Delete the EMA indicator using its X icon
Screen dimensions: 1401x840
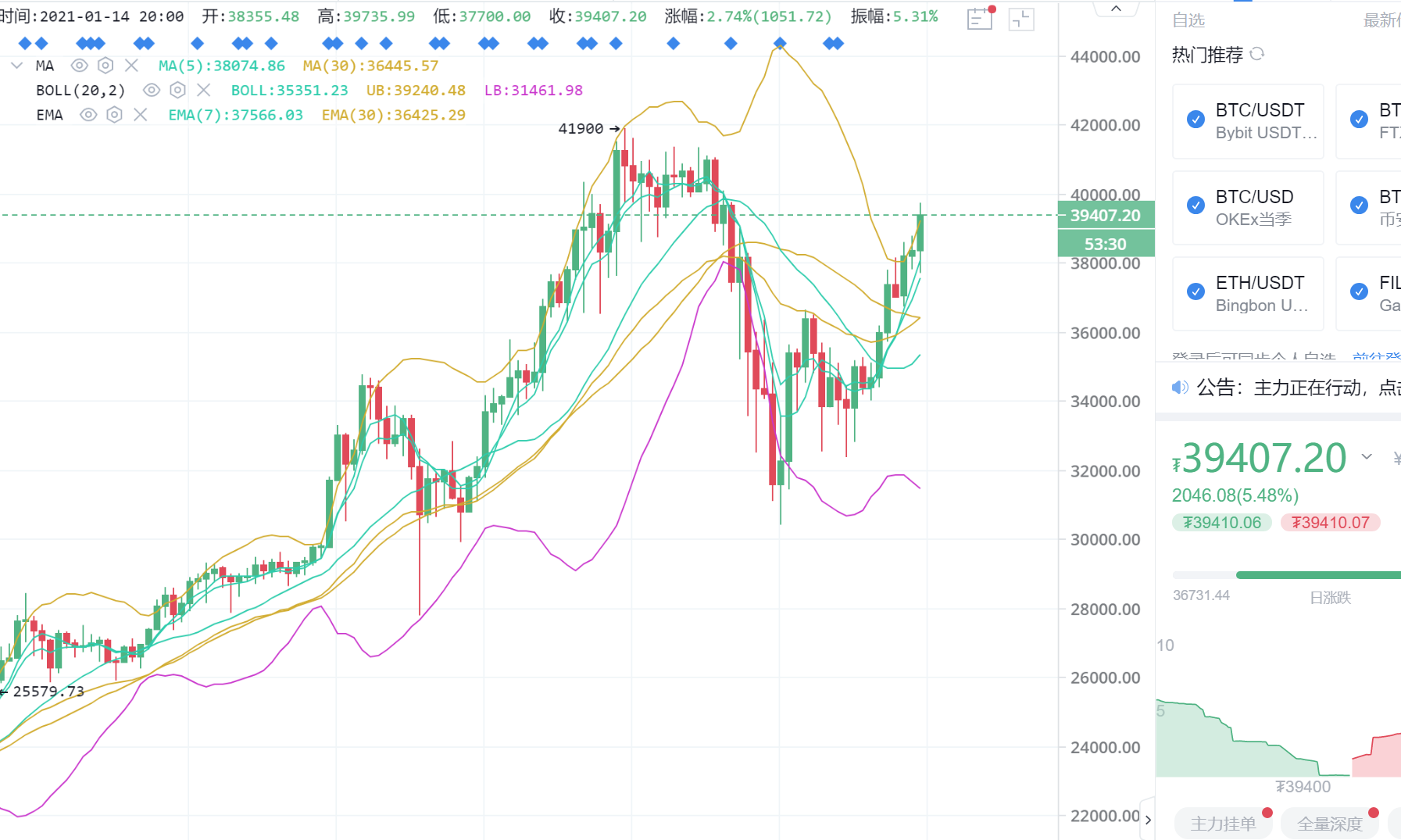(x=141, y=115)
